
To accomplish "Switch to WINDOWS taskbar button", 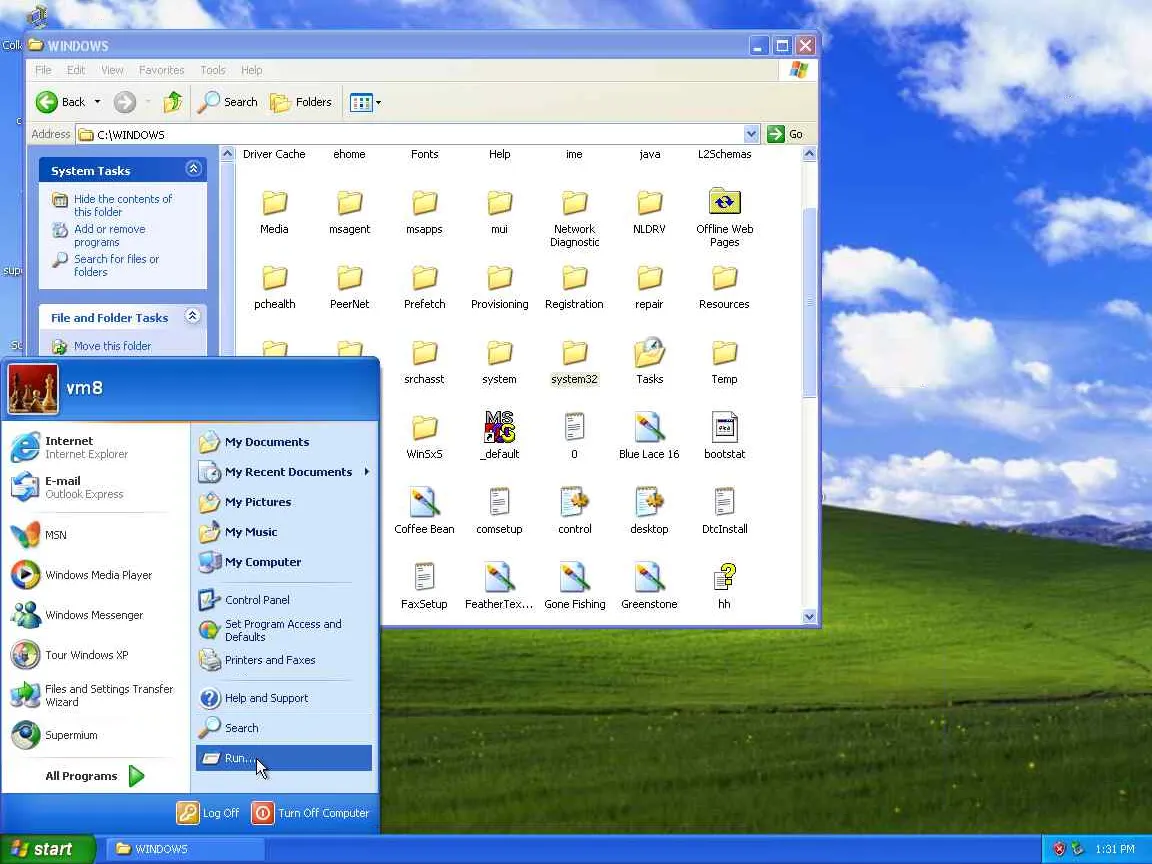I will [186, 849].
